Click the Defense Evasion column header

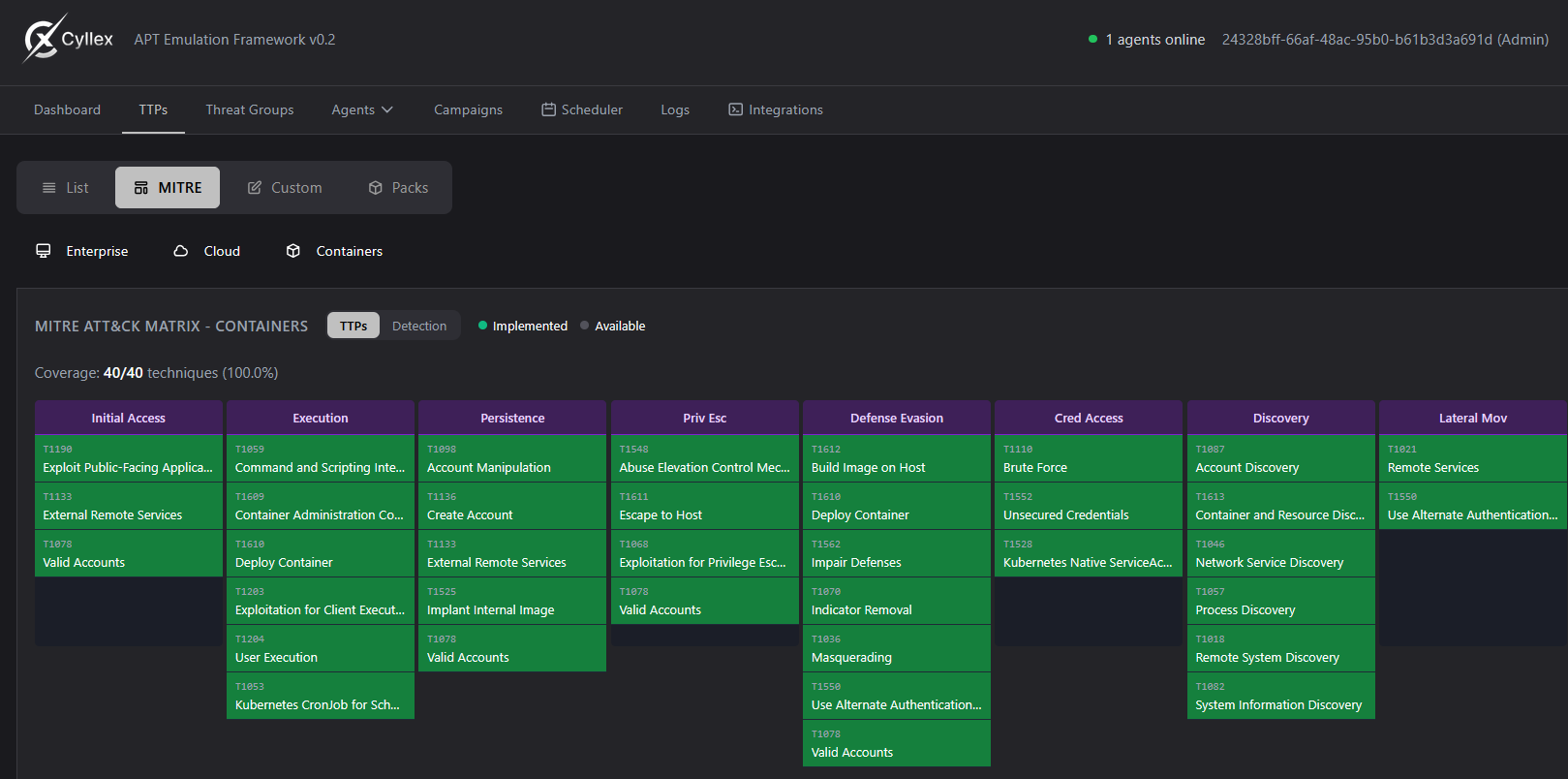[897, 418]
